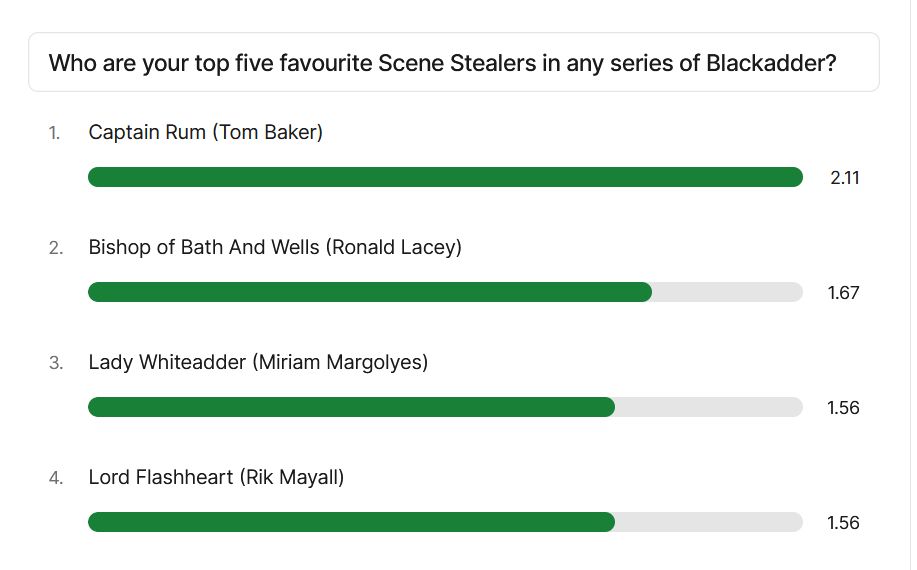Click rank number 2 in the list
Image resolution: width=917 pixels, height=570 pixels.
(56, 248)
